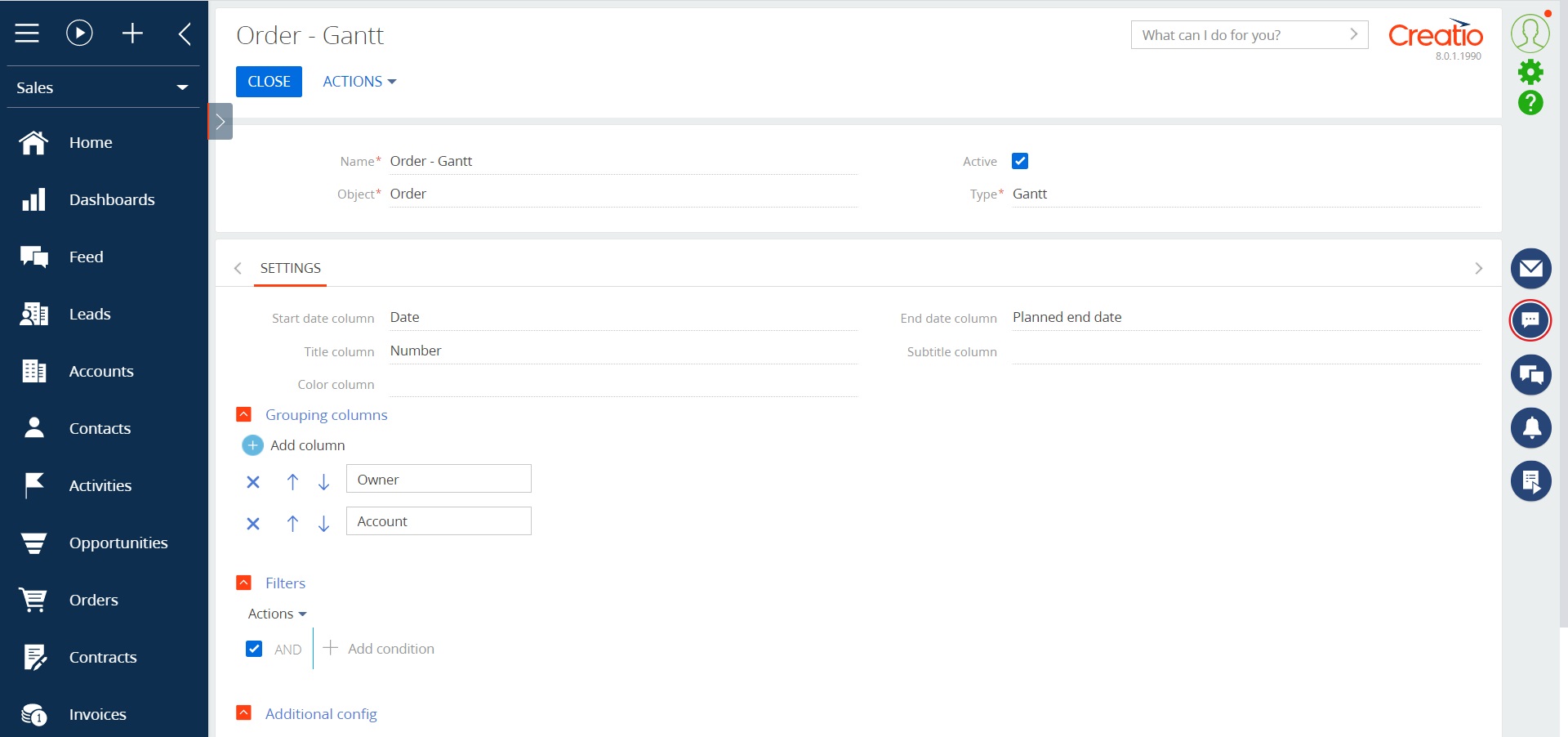Switch to the SETTINGS tab

pos(290,268)
